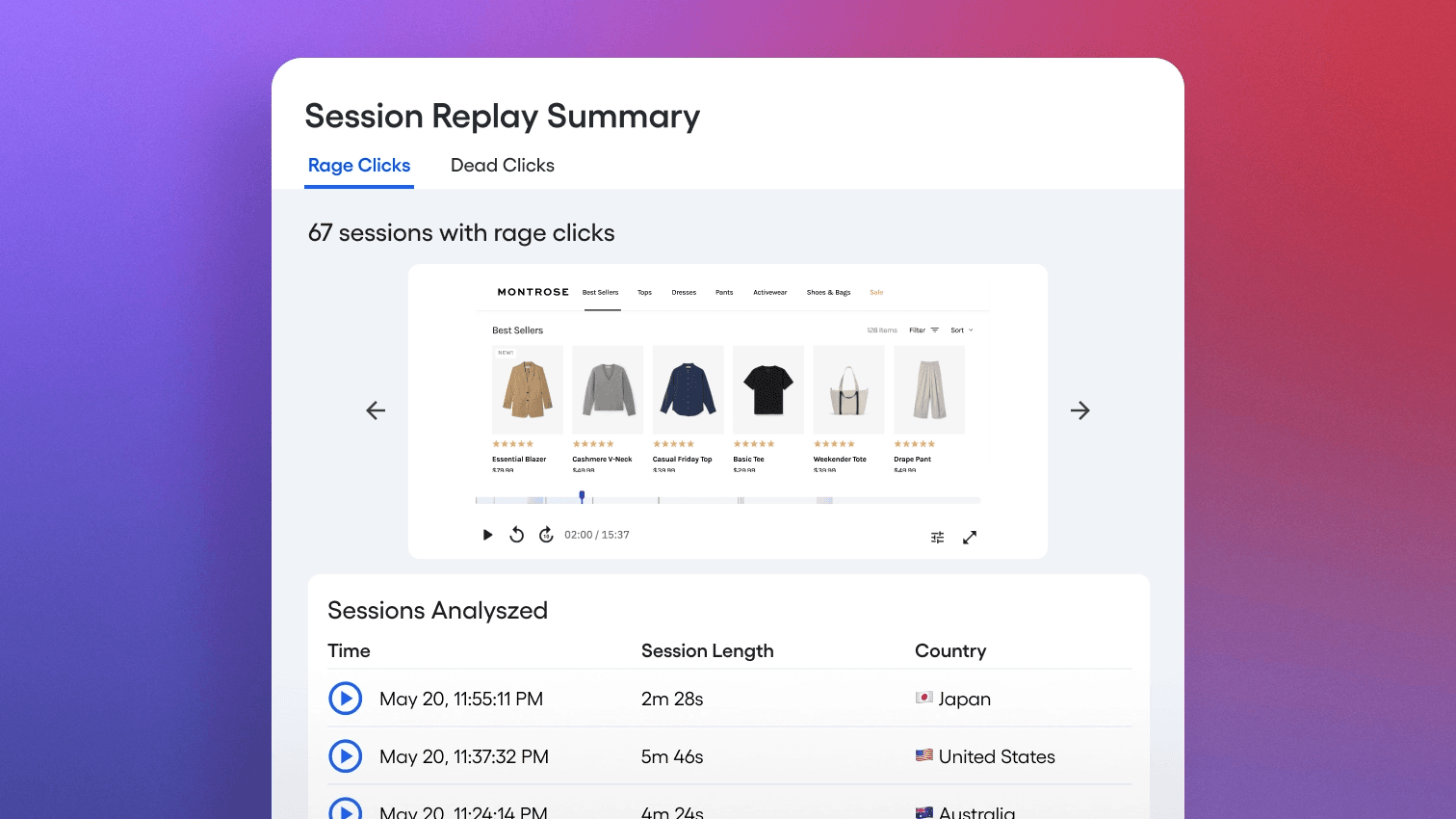The width and height of the screenshot is (1456, 819).
Task: Play the session replay video
Action: (x=487, y=535)
